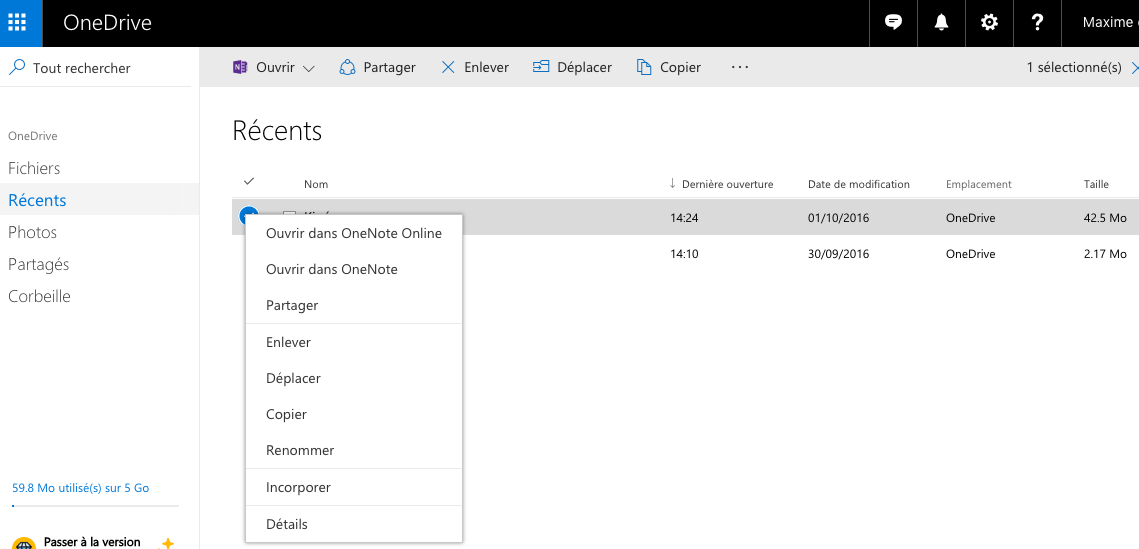Click the 30/09/2016 modification date
This screenshot has width=1139, height=549.
click(x=838, y=253)
